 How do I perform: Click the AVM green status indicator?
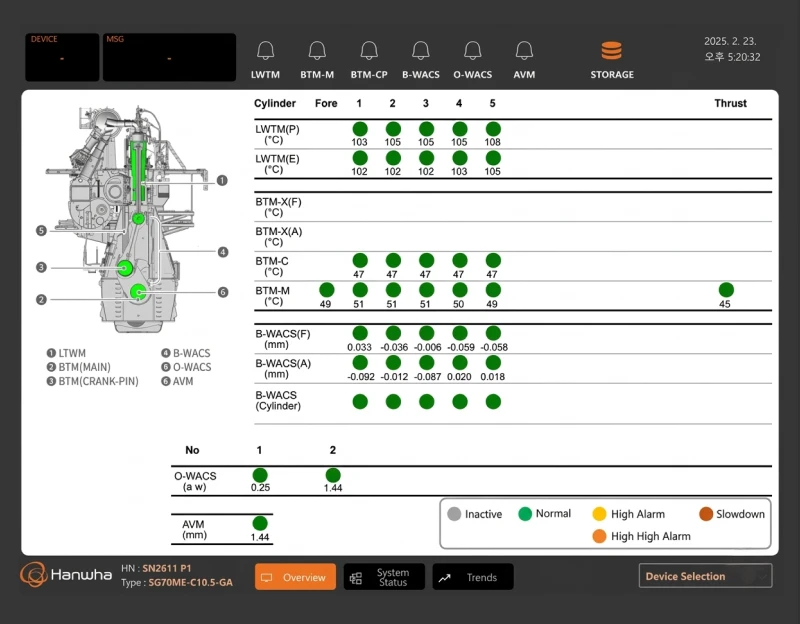tap(260, 523)
